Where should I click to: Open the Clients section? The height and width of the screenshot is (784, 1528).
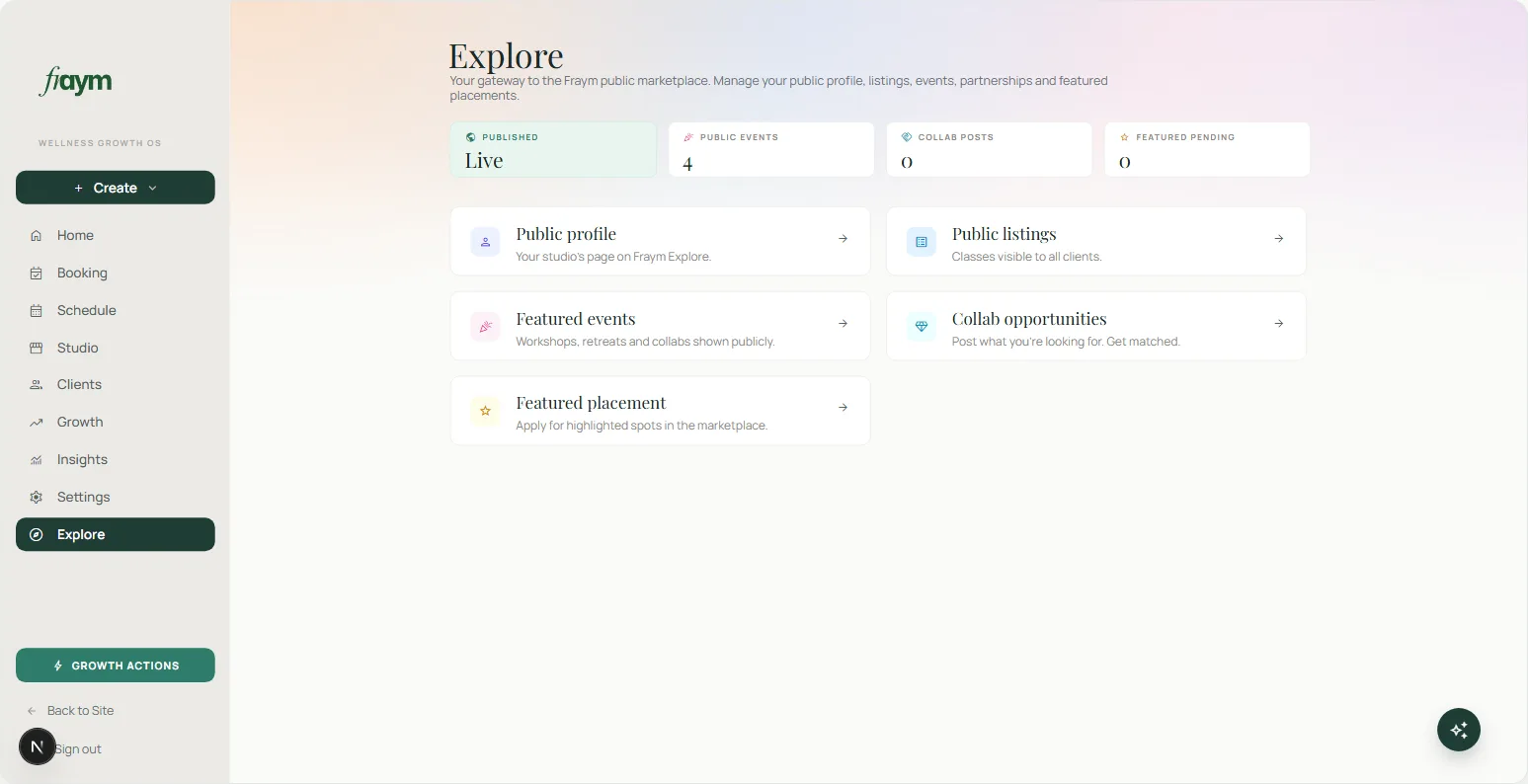coord(116,384)
